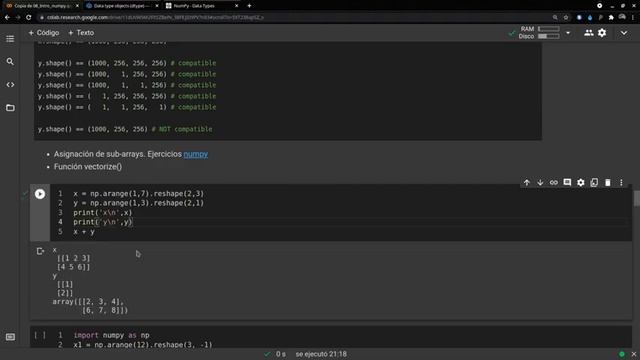The width and height of the screenshot is (640, 360).
Task: Bookmark this page with the star icon
Action: (566, 18)
